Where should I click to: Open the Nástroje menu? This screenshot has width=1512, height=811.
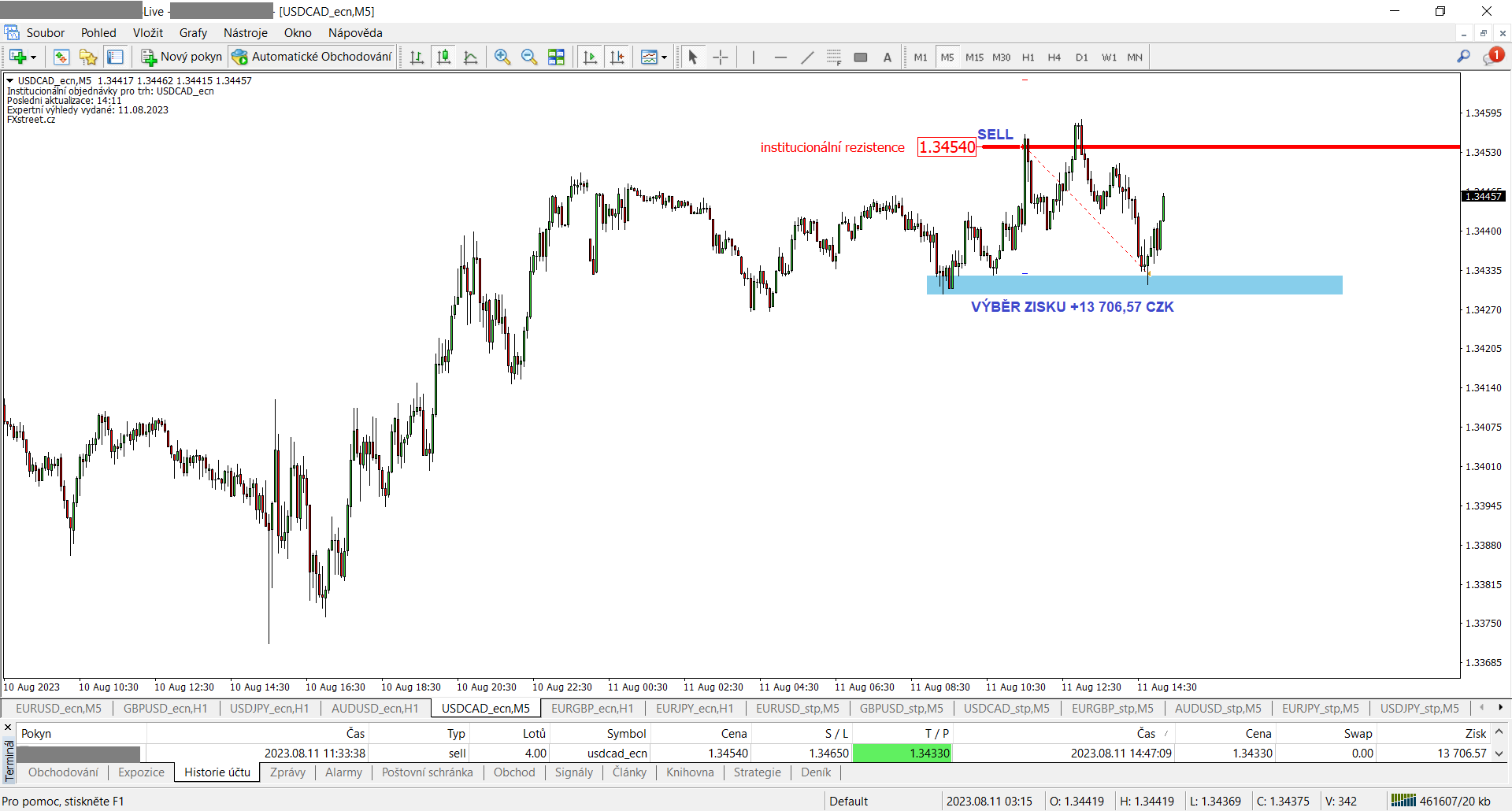[246, 32]
